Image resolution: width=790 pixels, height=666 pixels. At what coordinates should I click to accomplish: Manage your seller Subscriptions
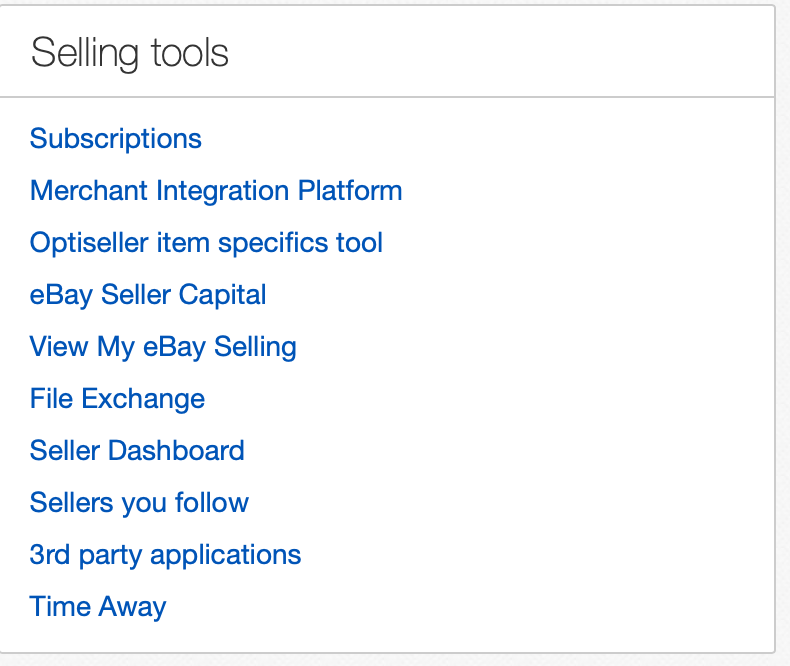coord(116,139)
